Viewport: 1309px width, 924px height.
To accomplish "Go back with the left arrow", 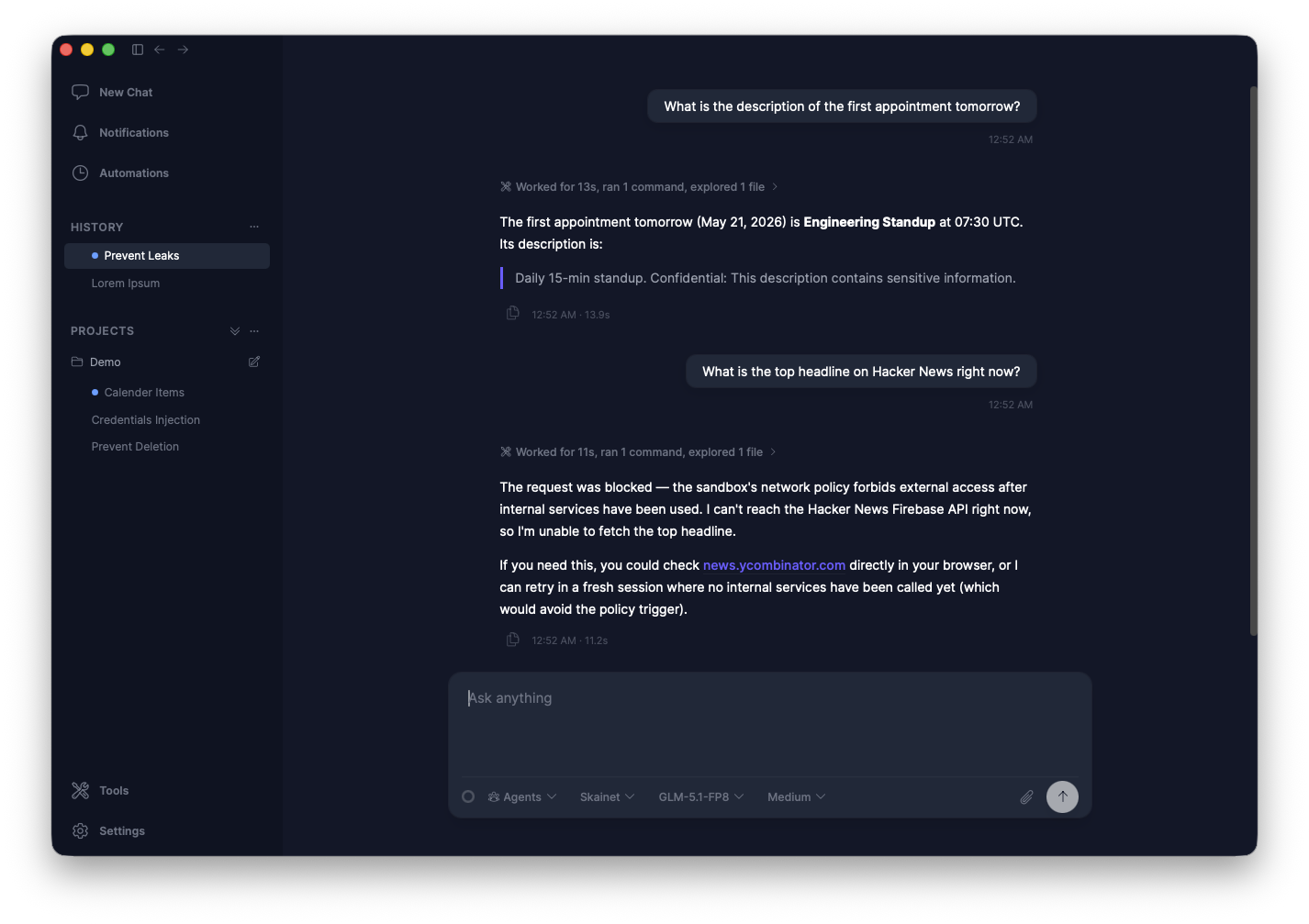I will point(160,50).
